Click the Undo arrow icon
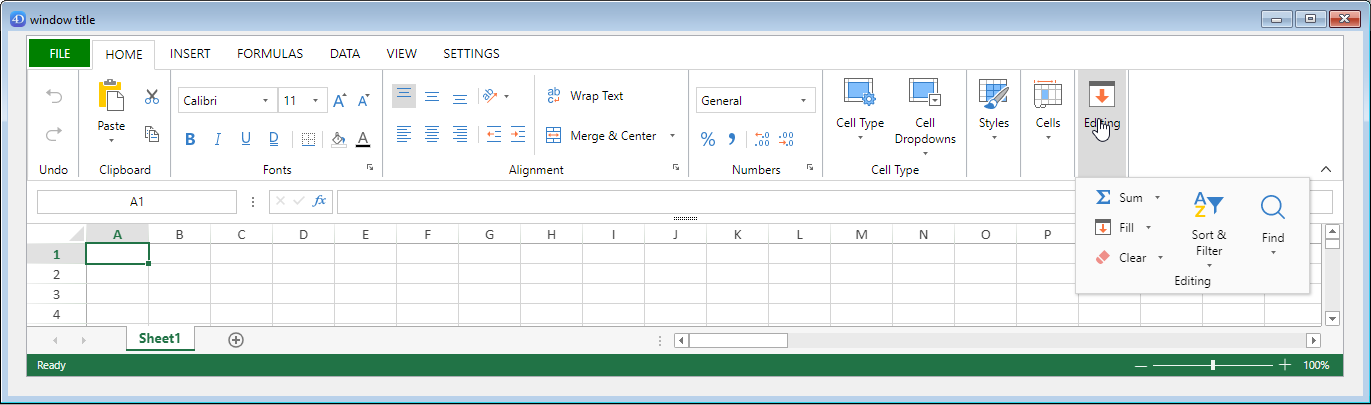Image resolution: width=1371 pixels, height=405 pixels. (x=54, y=97)
